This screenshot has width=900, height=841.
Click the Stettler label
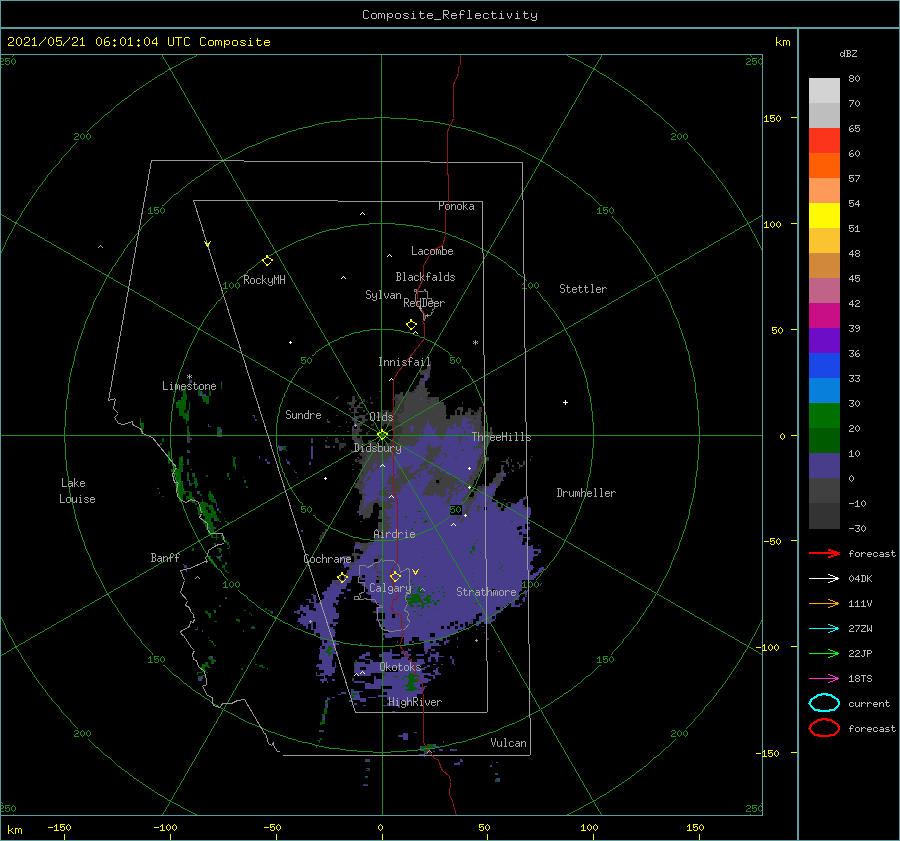click(x=583, y=289)
